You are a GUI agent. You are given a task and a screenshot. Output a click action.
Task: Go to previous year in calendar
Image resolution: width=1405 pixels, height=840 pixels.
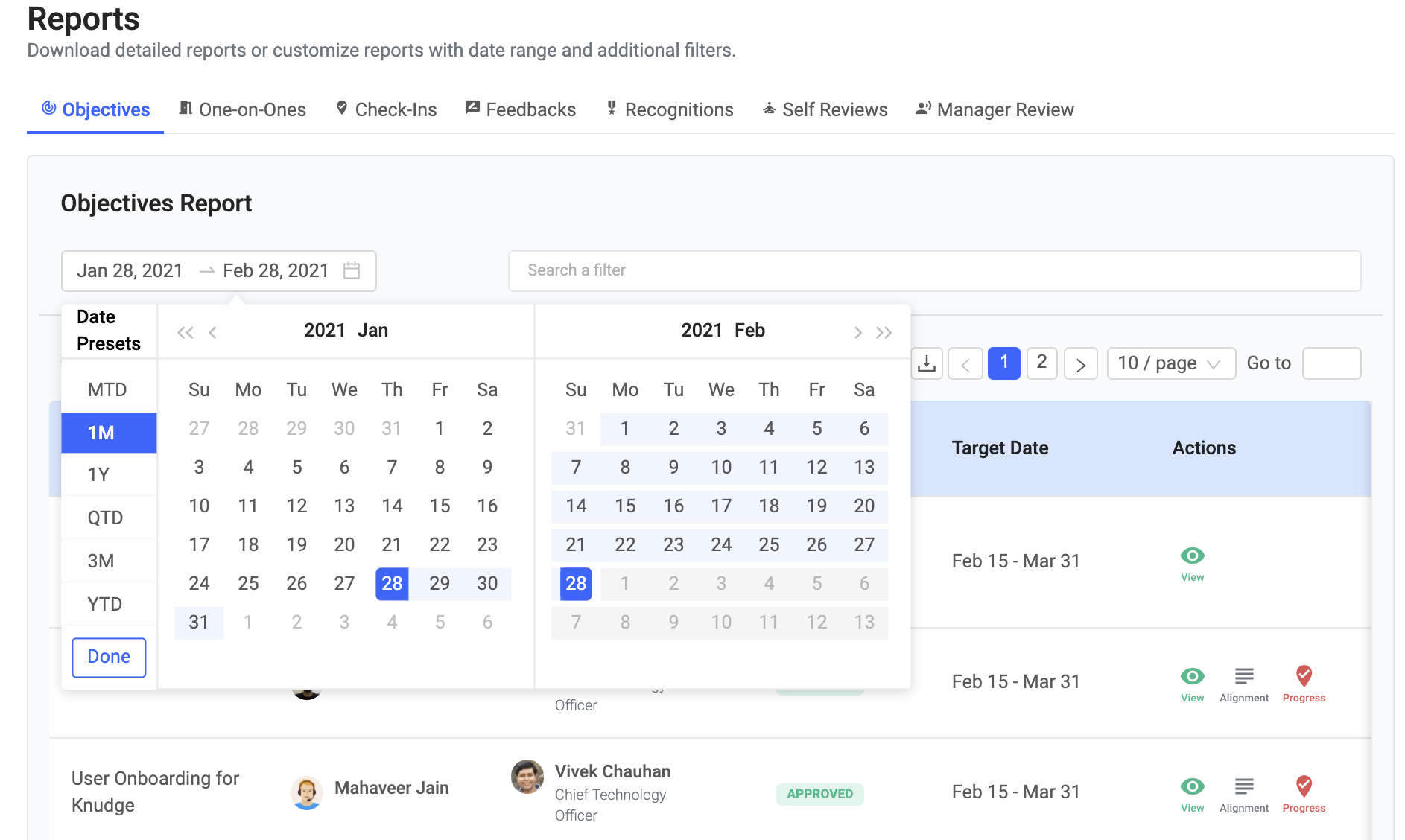click(x=185, y=332)
